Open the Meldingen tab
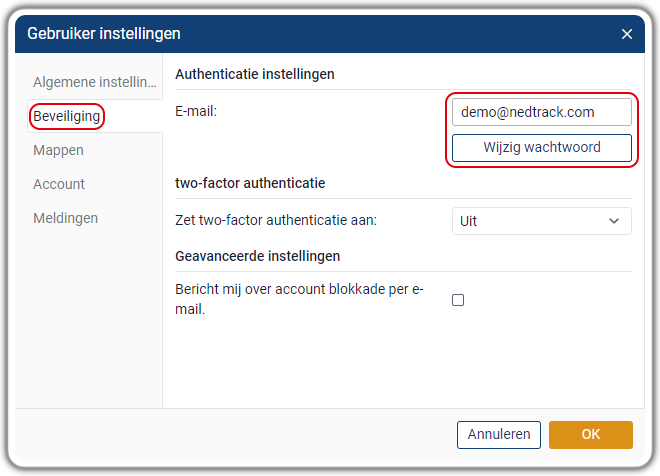 point(65,218)
